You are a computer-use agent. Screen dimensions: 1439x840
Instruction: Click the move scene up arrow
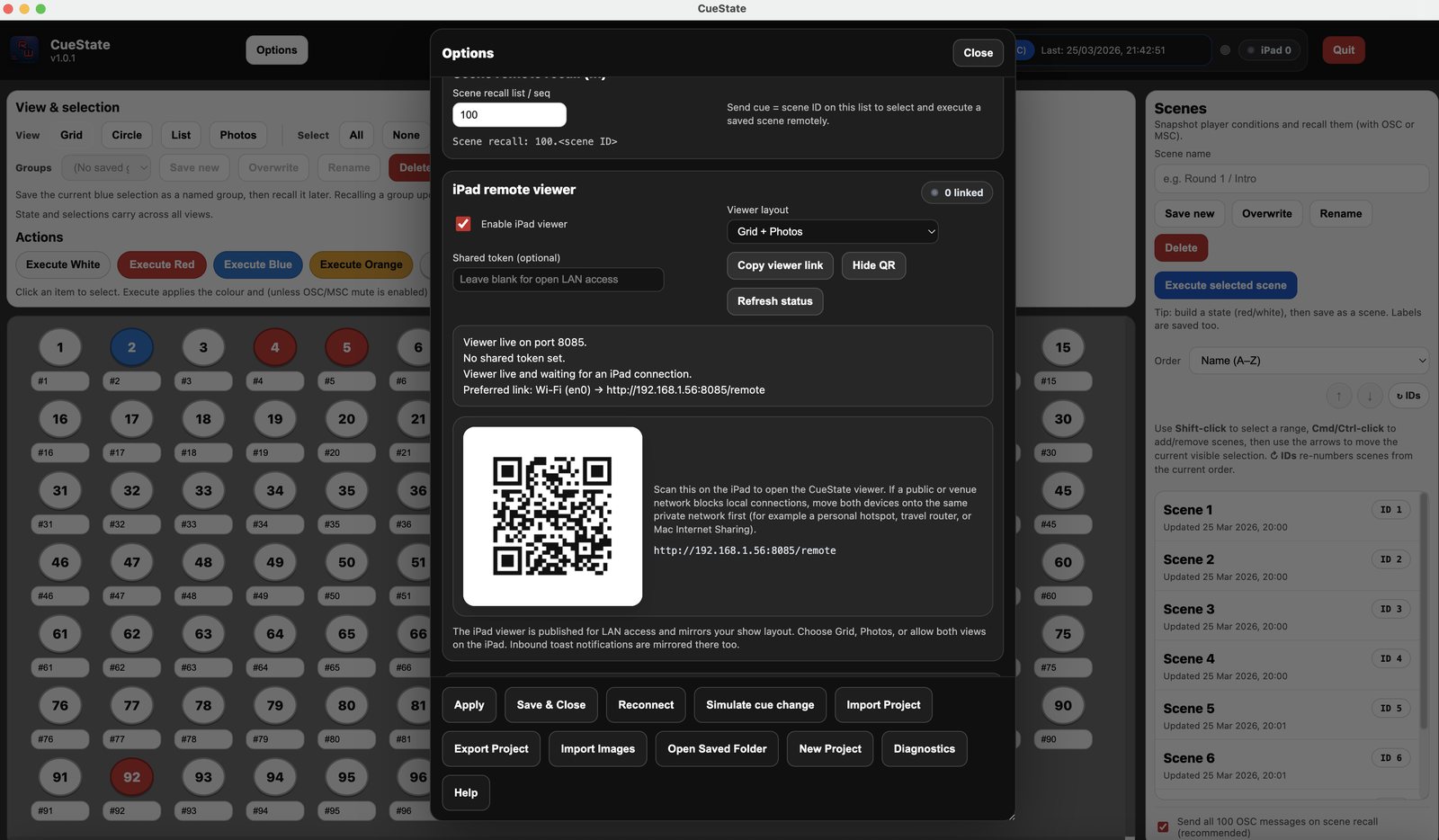coord(1338,396)
